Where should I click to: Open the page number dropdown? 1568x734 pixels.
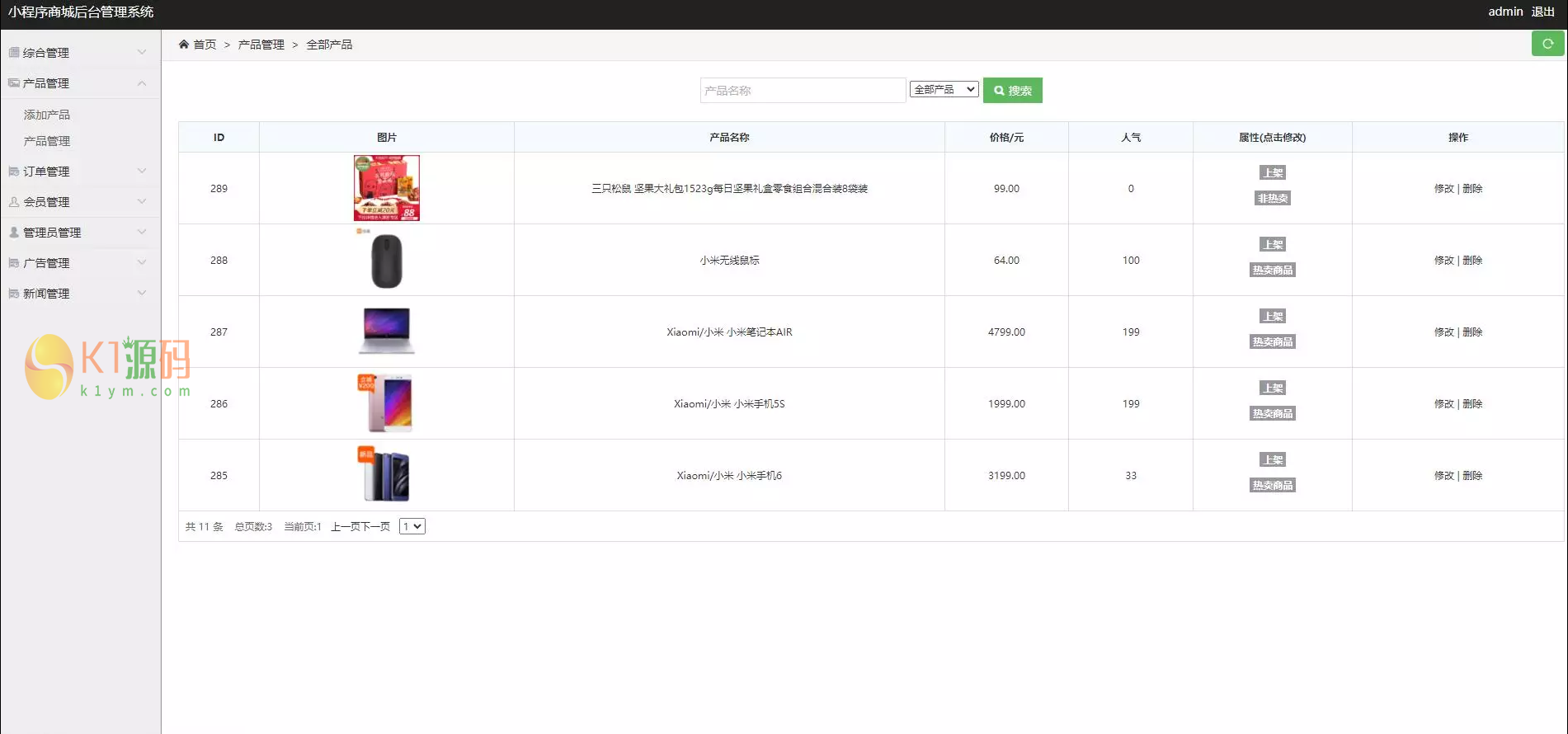click(412, 527)
